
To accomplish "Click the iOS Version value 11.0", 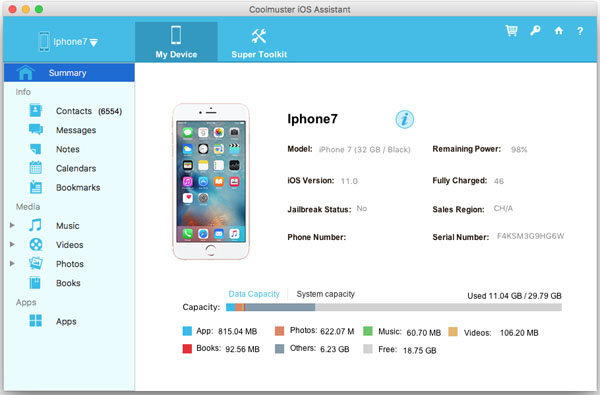I will click(x=349, y=181).
